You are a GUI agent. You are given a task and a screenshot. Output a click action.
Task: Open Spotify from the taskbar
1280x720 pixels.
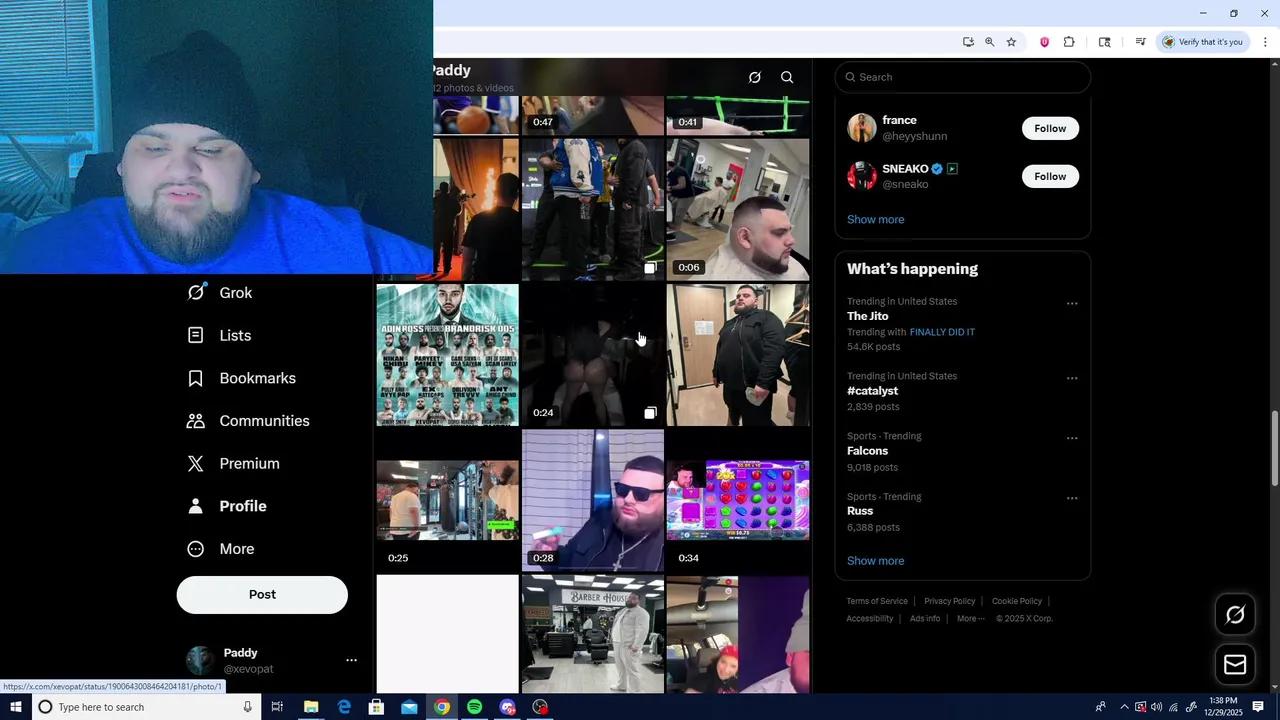(474, 707)
